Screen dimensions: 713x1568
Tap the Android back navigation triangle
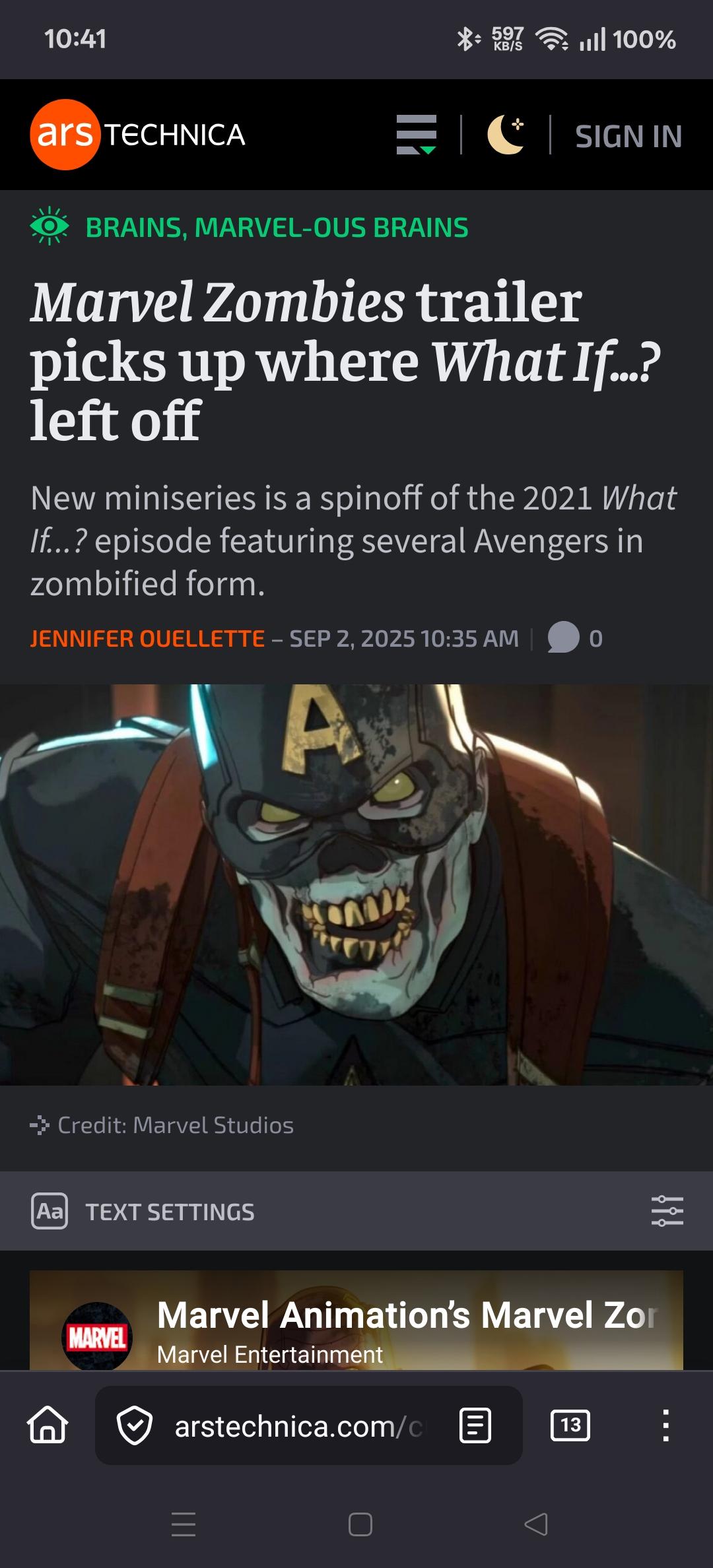tap(536, 1524)
